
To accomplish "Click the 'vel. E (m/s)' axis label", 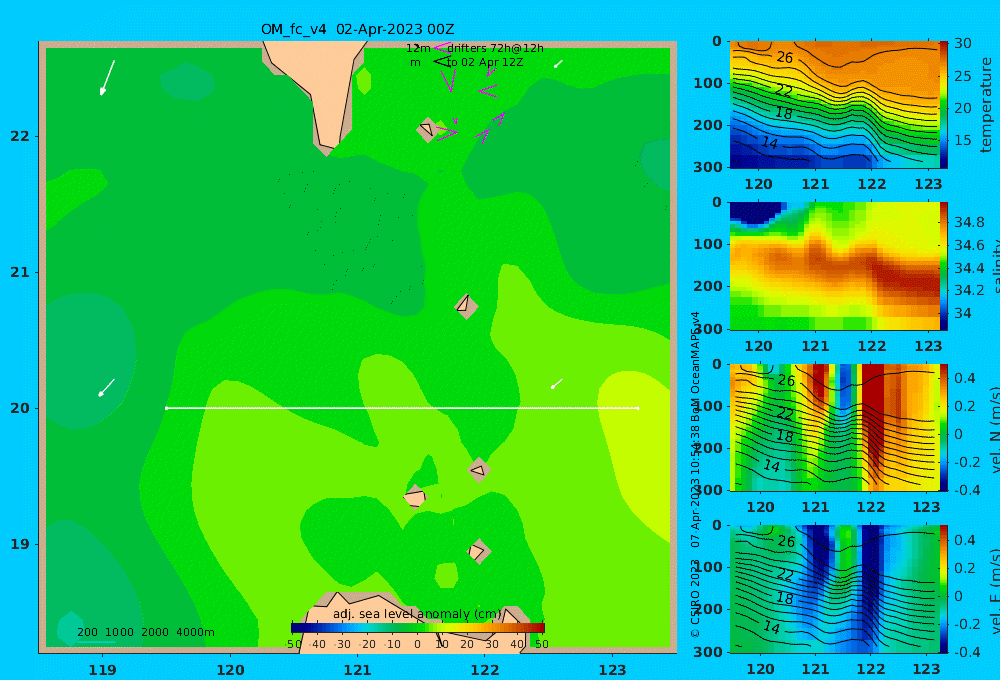I will click(994, 591).
